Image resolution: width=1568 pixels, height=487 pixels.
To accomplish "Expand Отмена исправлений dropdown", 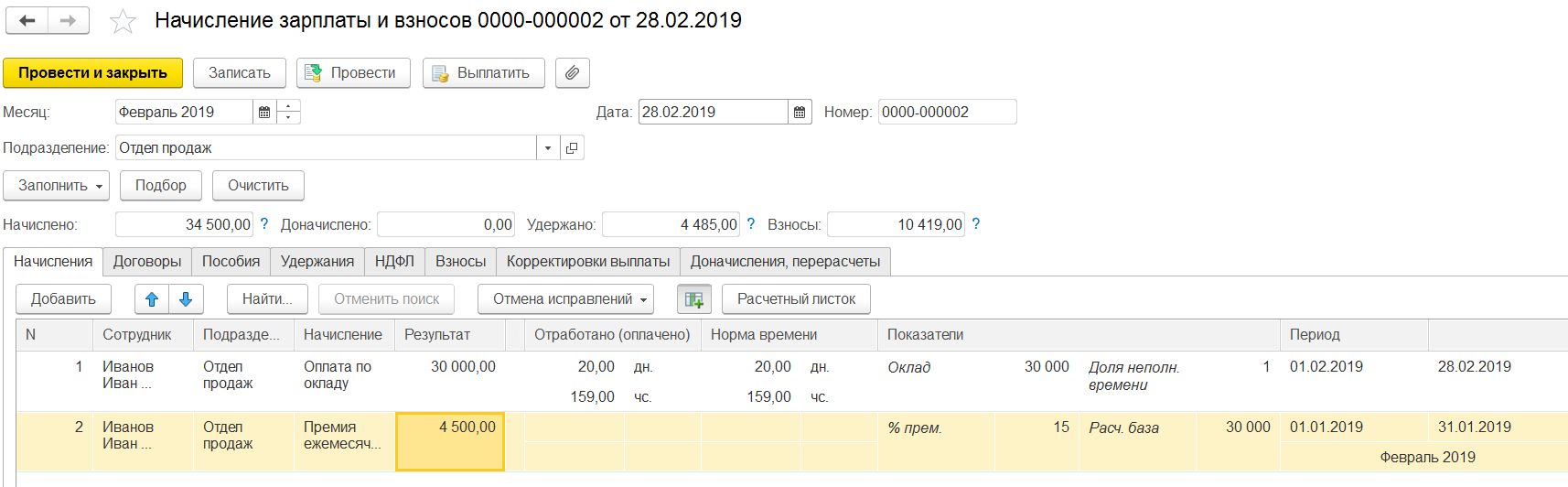I will [565, 298].
